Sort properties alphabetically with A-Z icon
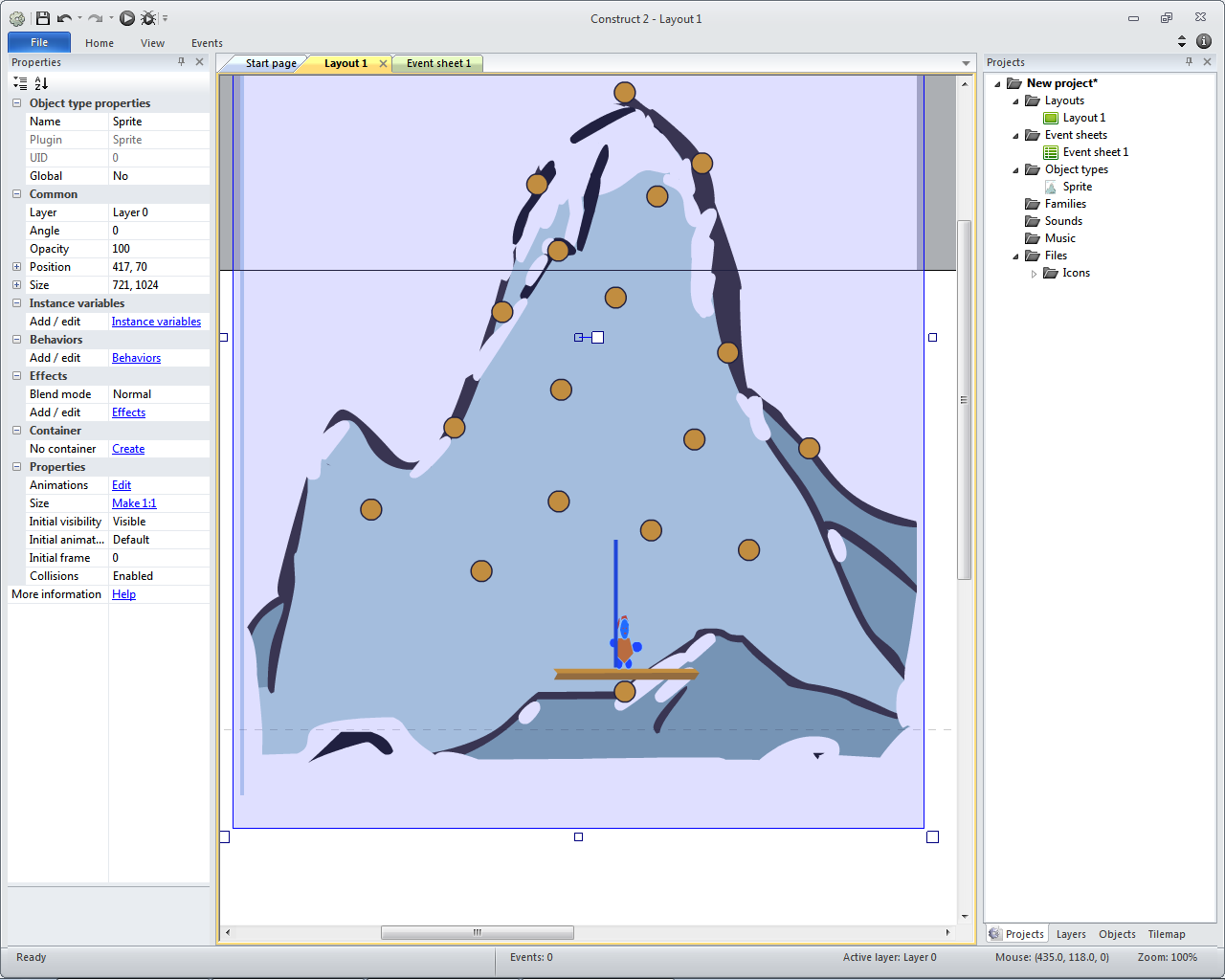 (x=41, y=83)
